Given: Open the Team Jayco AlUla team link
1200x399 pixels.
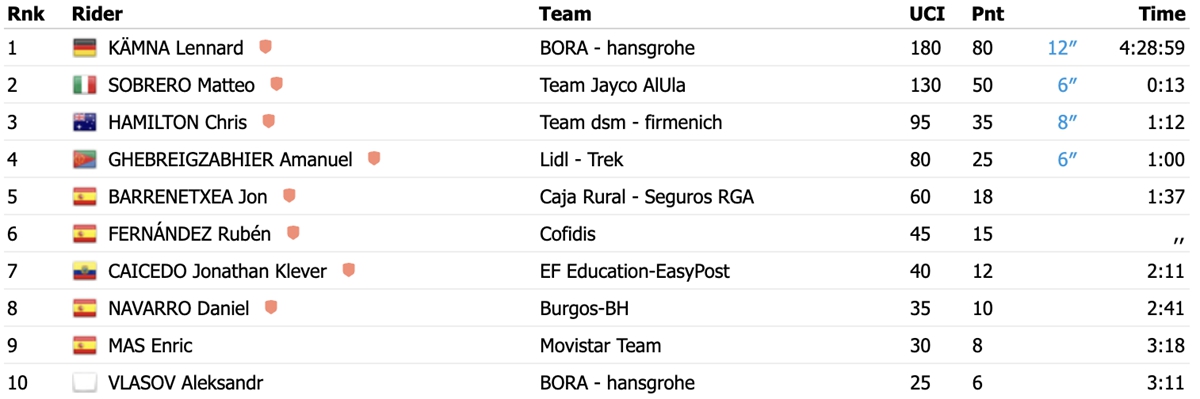Looking at the screenshot, I should 612,85.
